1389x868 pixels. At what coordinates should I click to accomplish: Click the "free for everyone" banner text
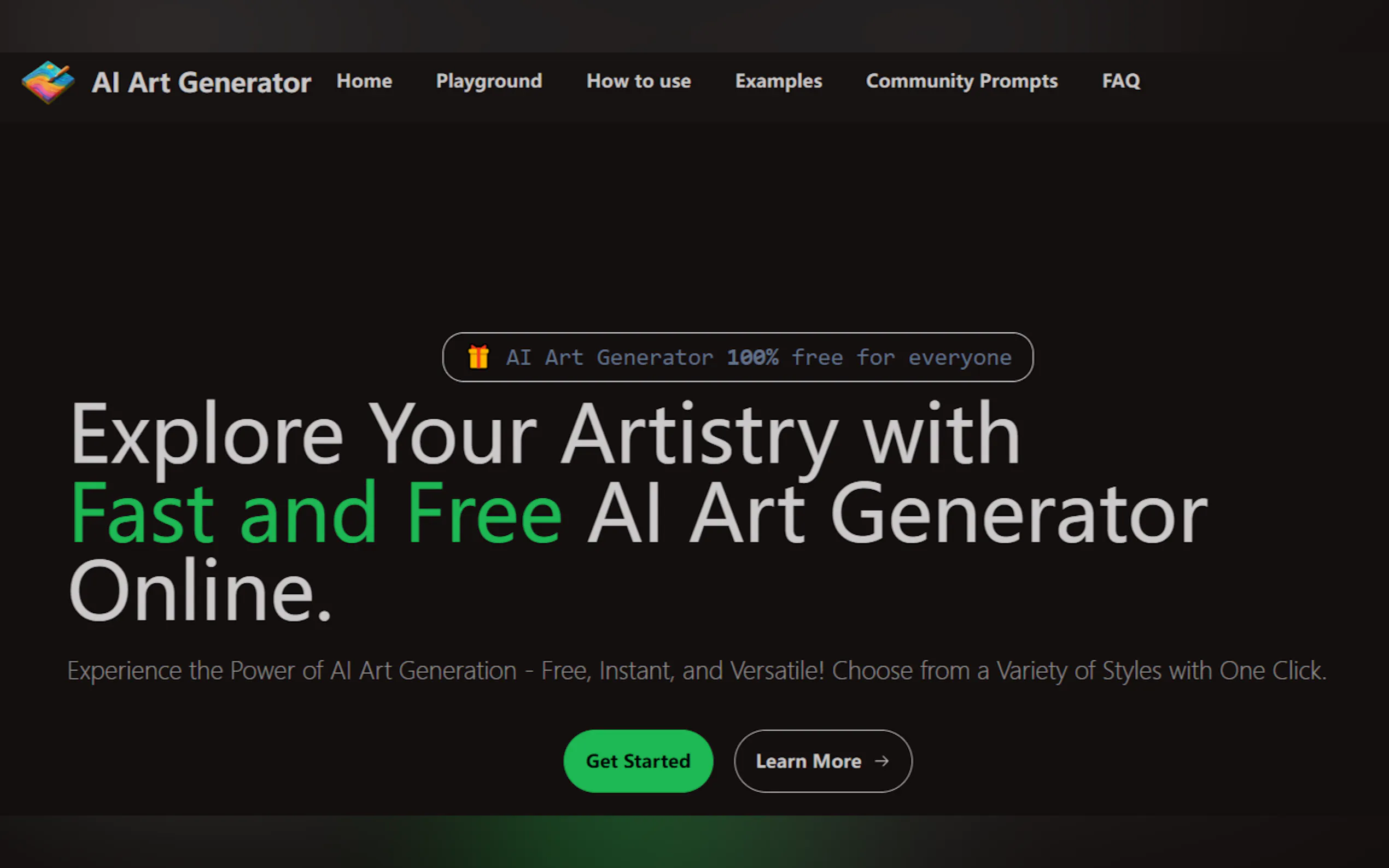pos(902,357)
